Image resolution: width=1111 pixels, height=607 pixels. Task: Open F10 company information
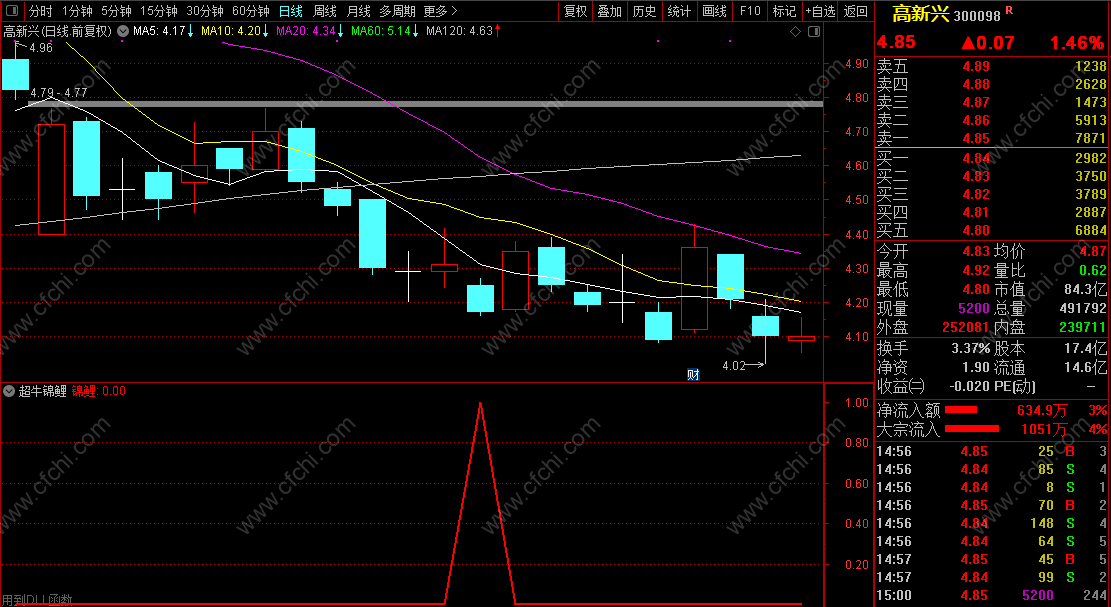click(x=750, y=11)
